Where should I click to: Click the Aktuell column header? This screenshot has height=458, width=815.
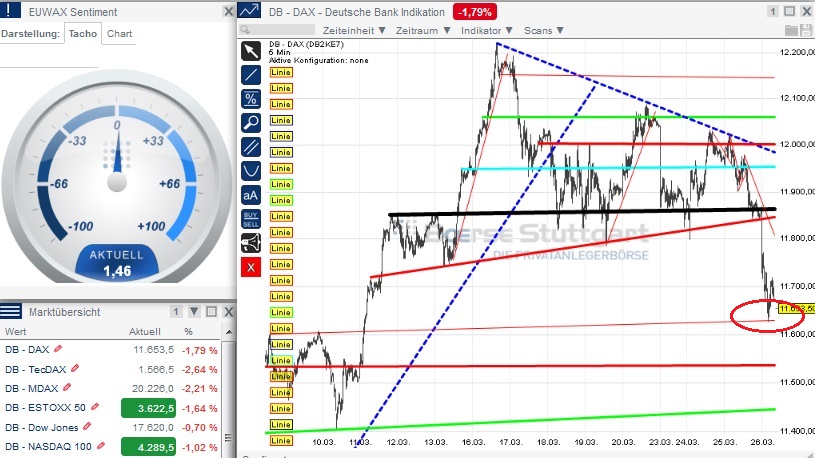144,331
